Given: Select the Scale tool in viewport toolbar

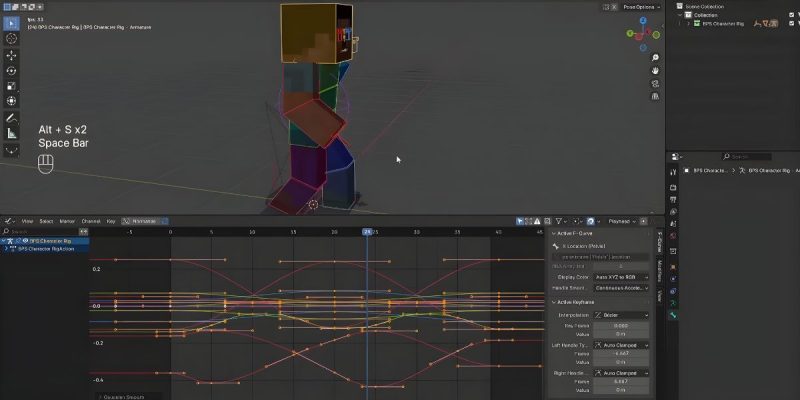Looking at the screenshot, I should [11, 86].
